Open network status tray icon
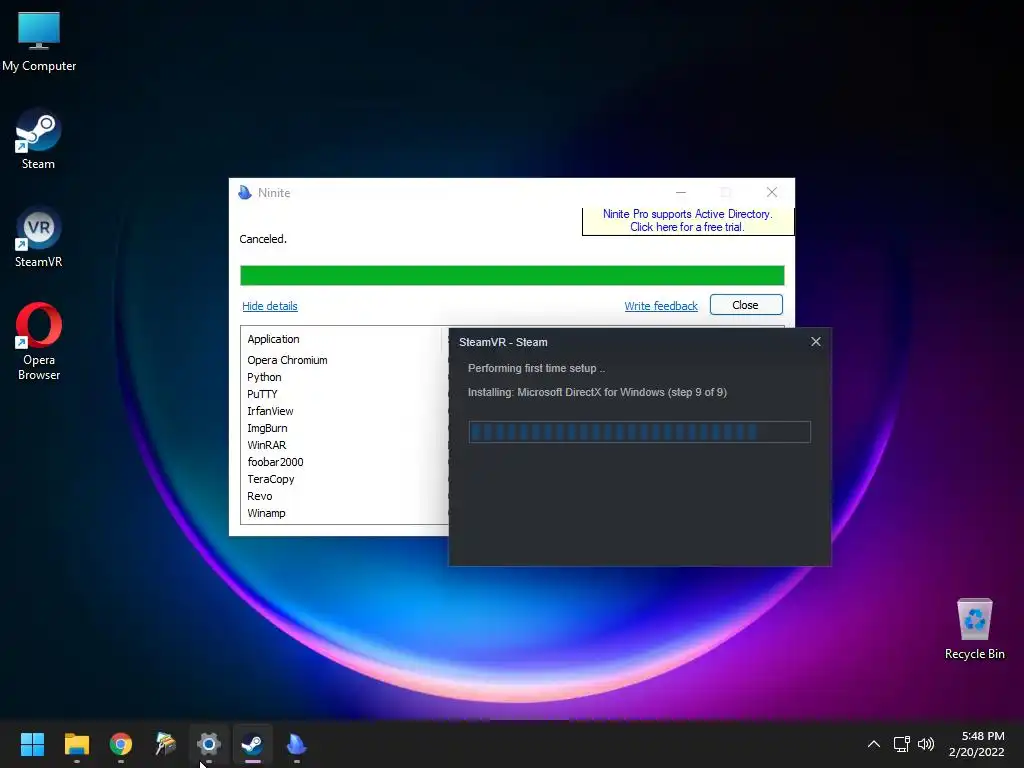Image resolution: width=1024 pixels, height=768 pixels. click(902, 744)
